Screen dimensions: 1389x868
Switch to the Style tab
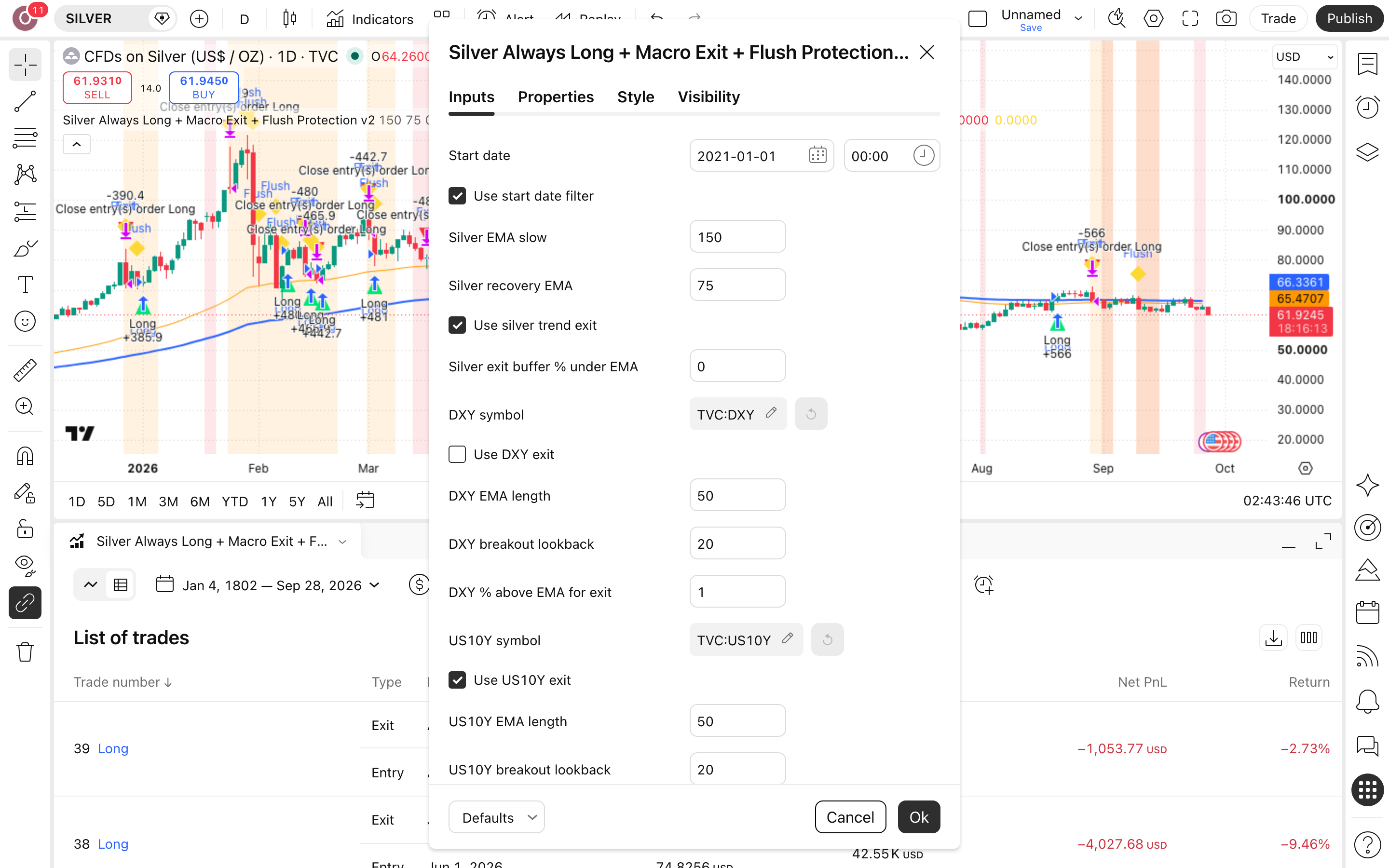(x=635, y=97)
